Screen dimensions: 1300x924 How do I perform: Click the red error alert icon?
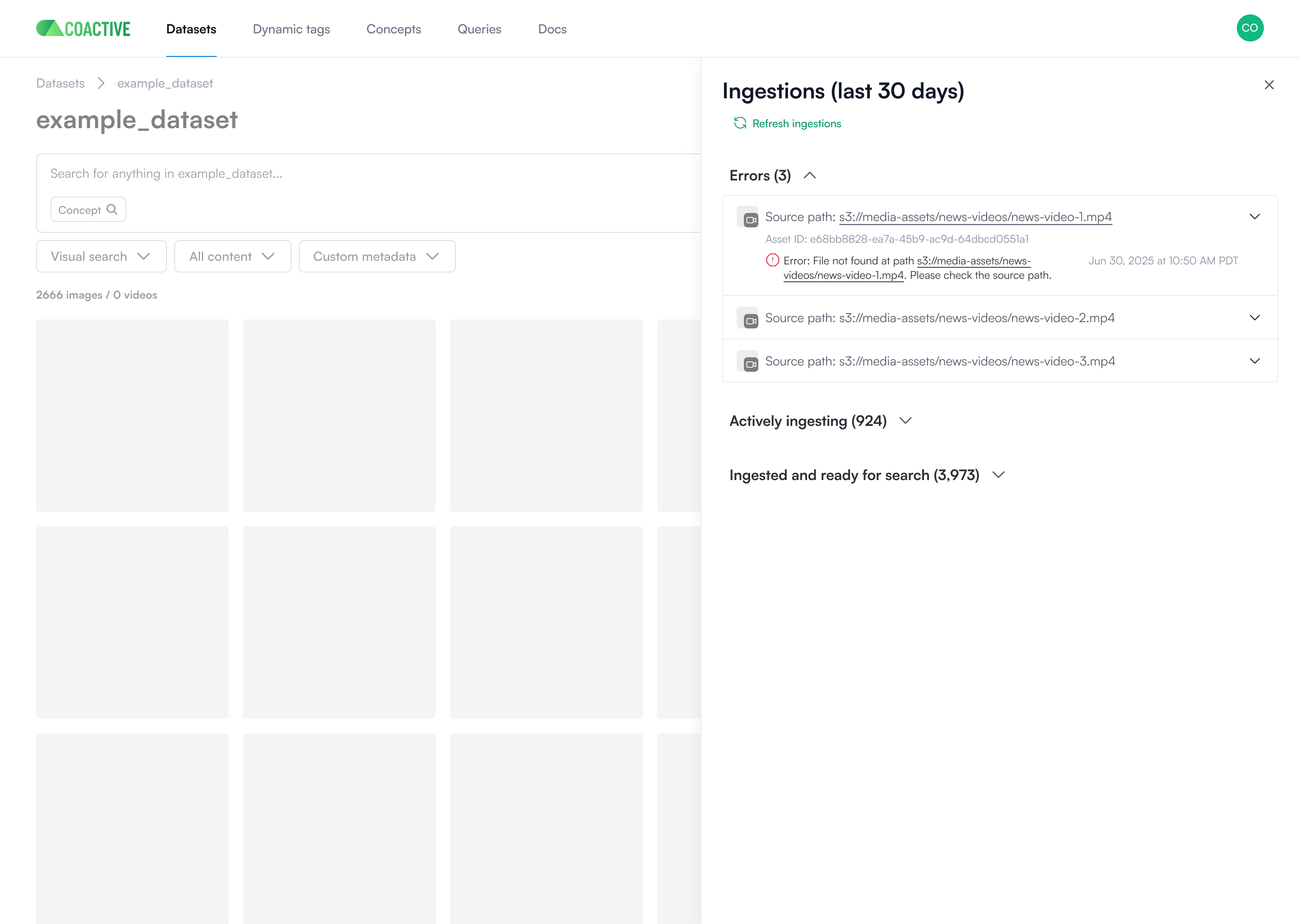[772, 260]
